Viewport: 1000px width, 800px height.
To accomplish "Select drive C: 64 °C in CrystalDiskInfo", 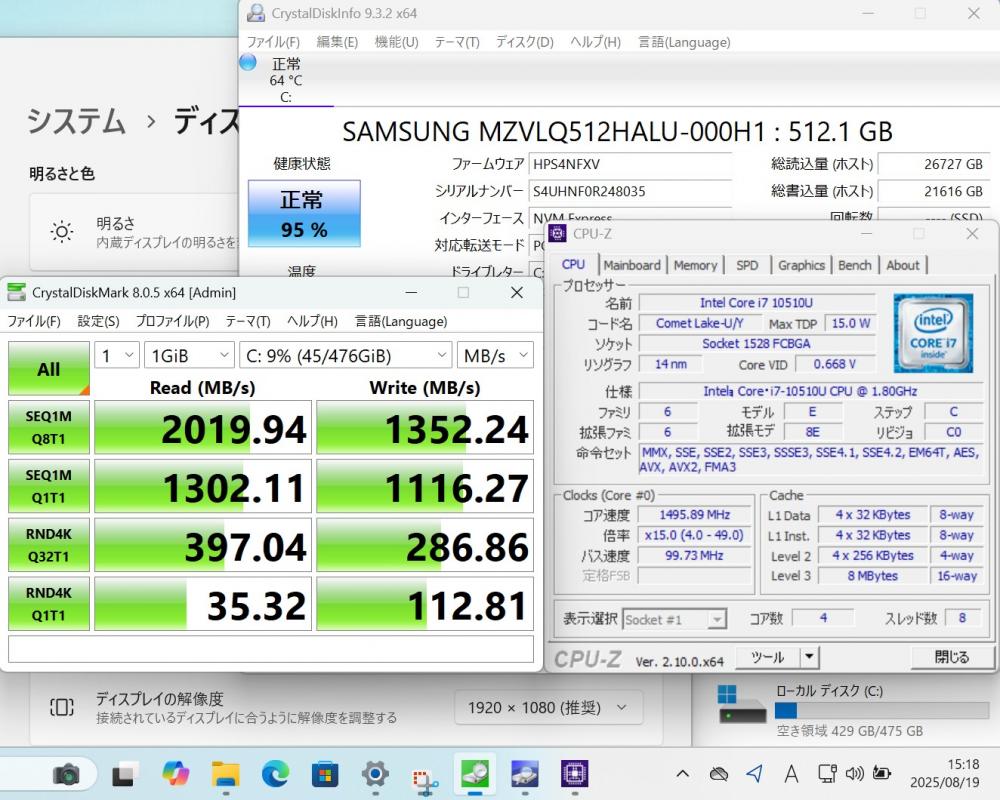I will point(286,80).
